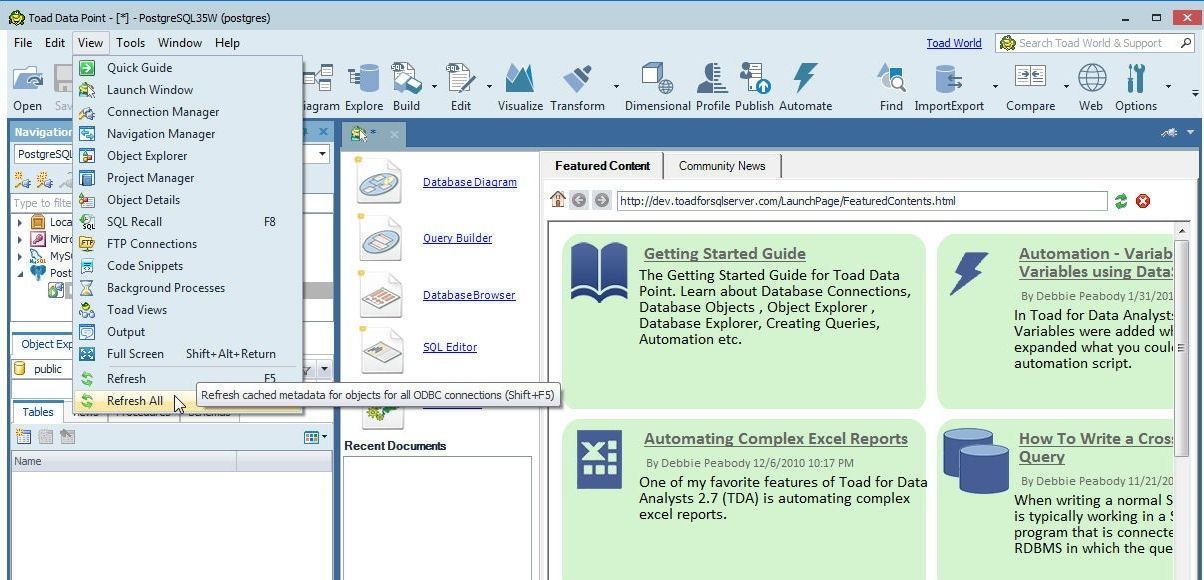The height and width of the screenshot is (580, 1204).
Task: Open the Tools menu
Action: point(130,43)
